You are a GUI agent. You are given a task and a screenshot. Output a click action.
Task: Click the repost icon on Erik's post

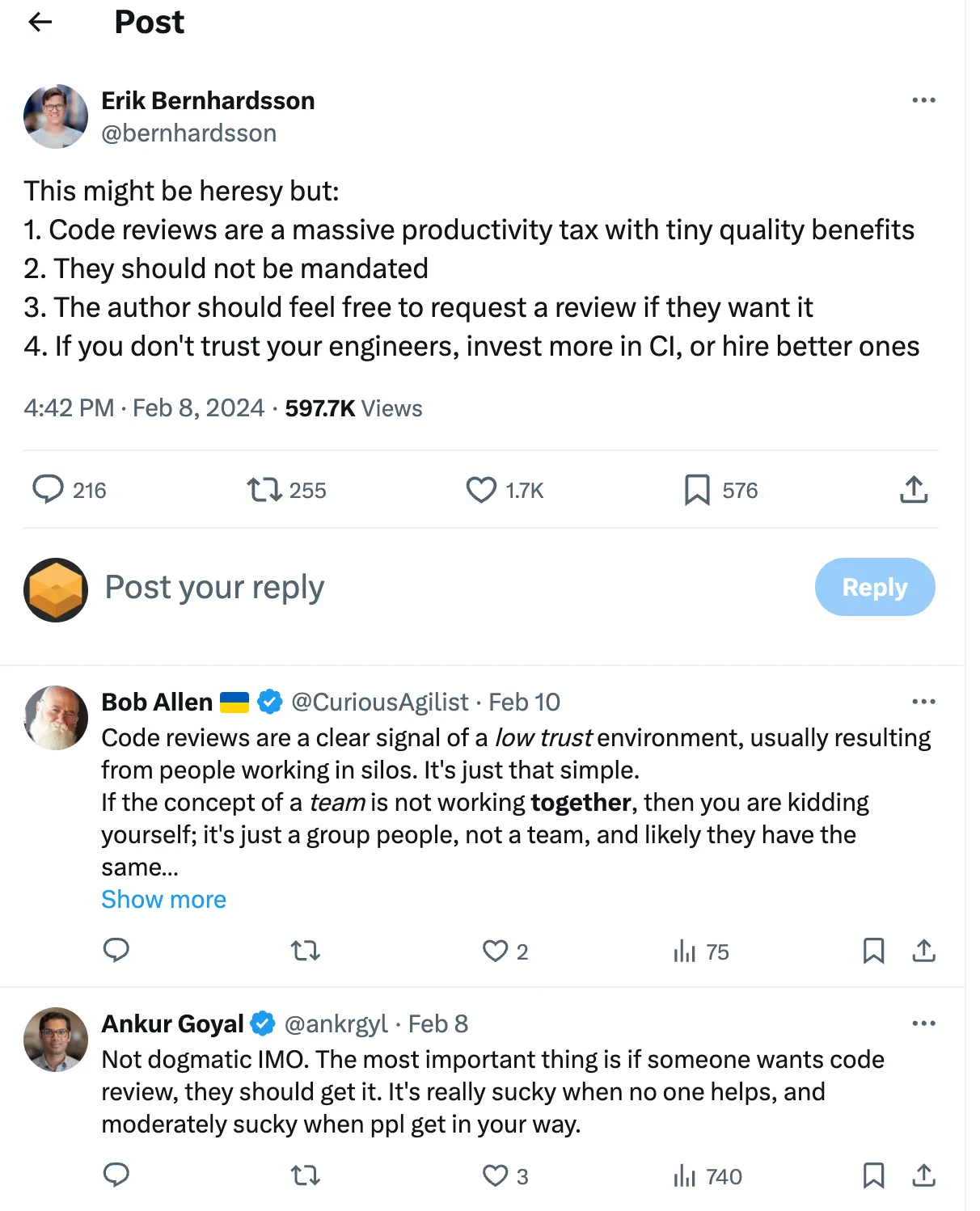[260, 489]
